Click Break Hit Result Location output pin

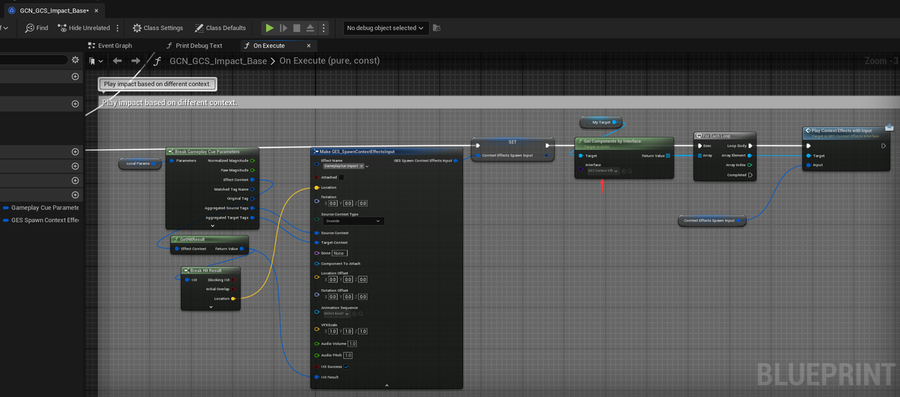[x=233, y=298]
